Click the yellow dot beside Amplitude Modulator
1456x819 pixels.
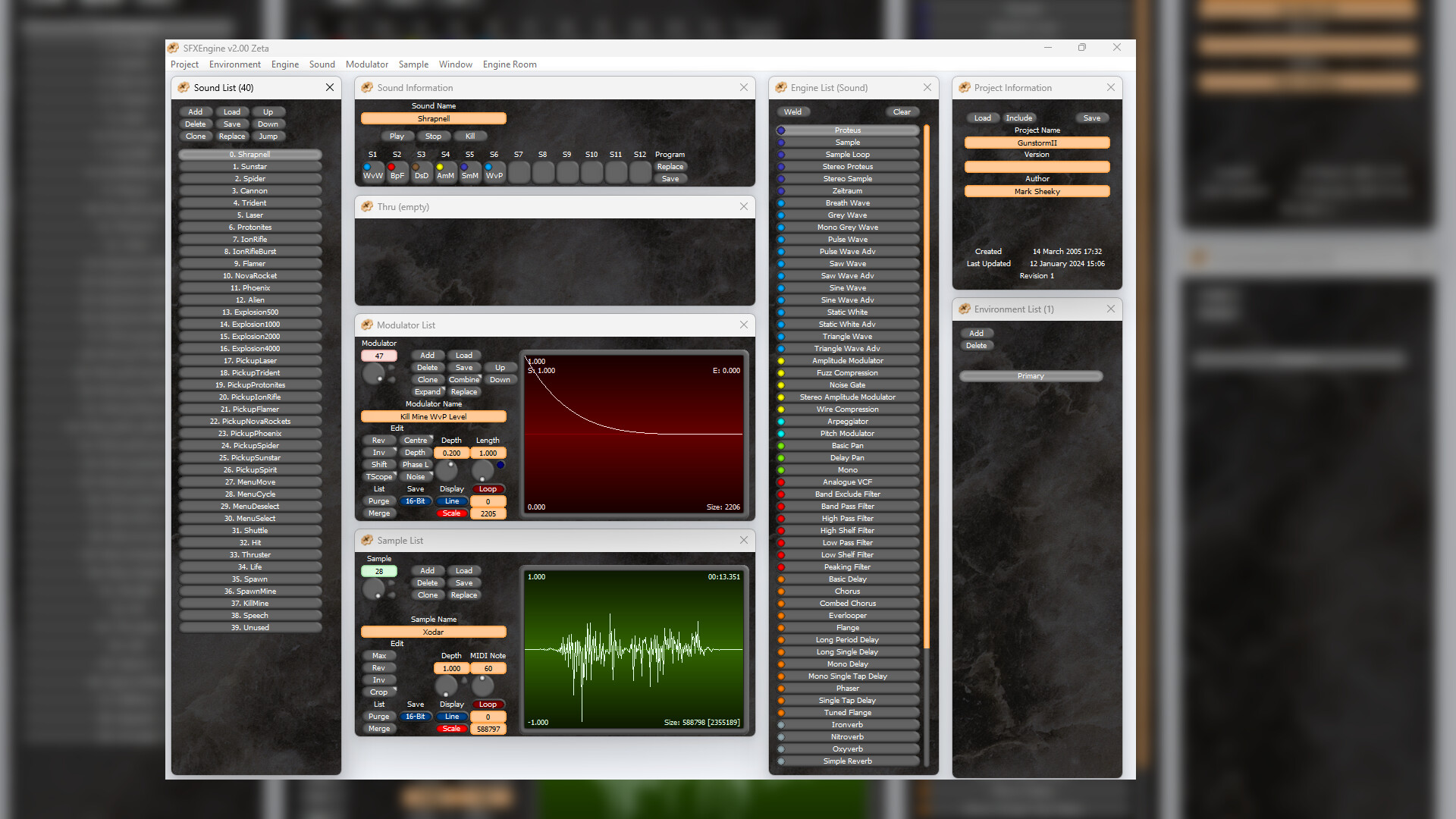tap(781, 360)
